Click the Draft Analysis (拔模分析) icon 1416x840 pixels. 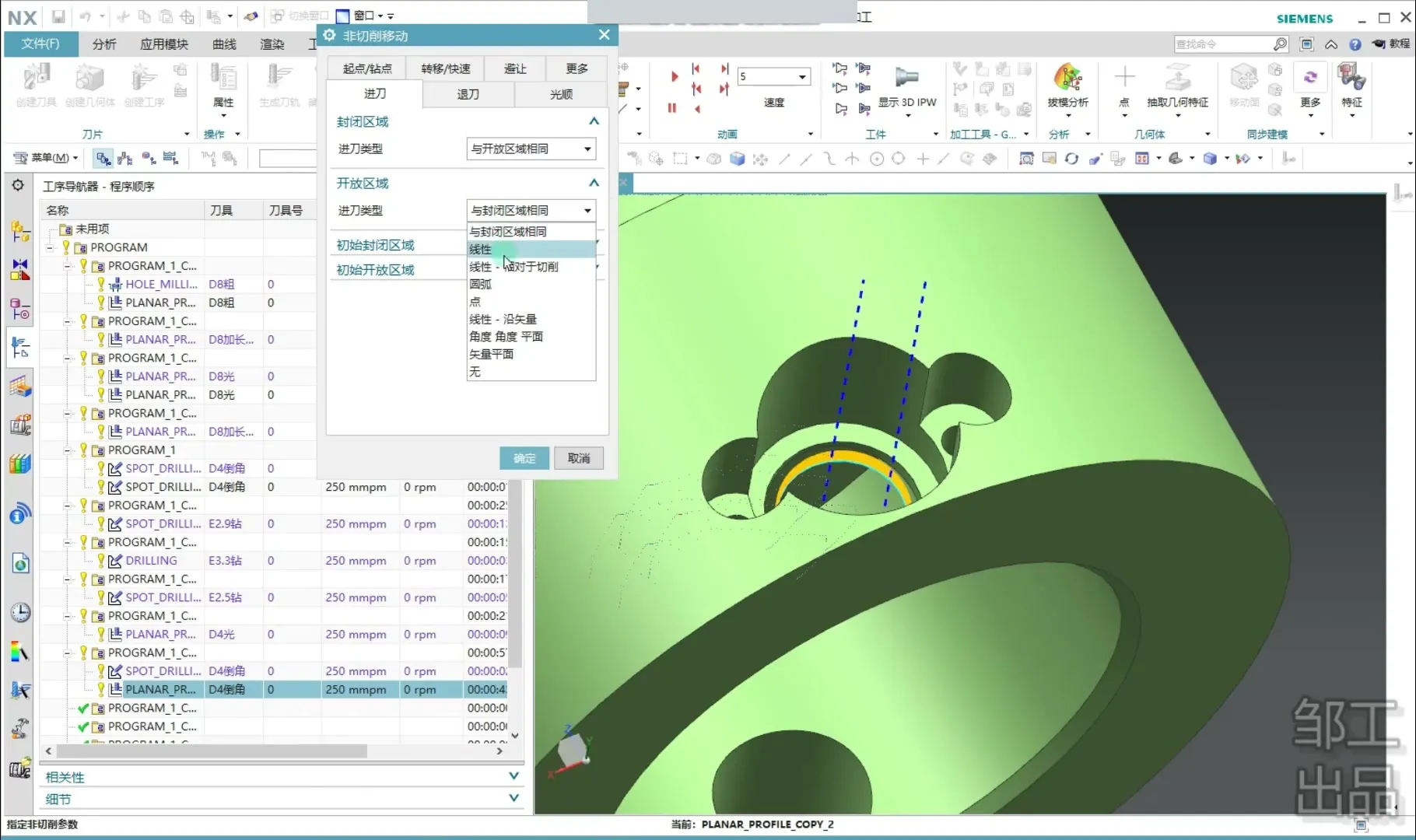click(x=1067, y=79)
